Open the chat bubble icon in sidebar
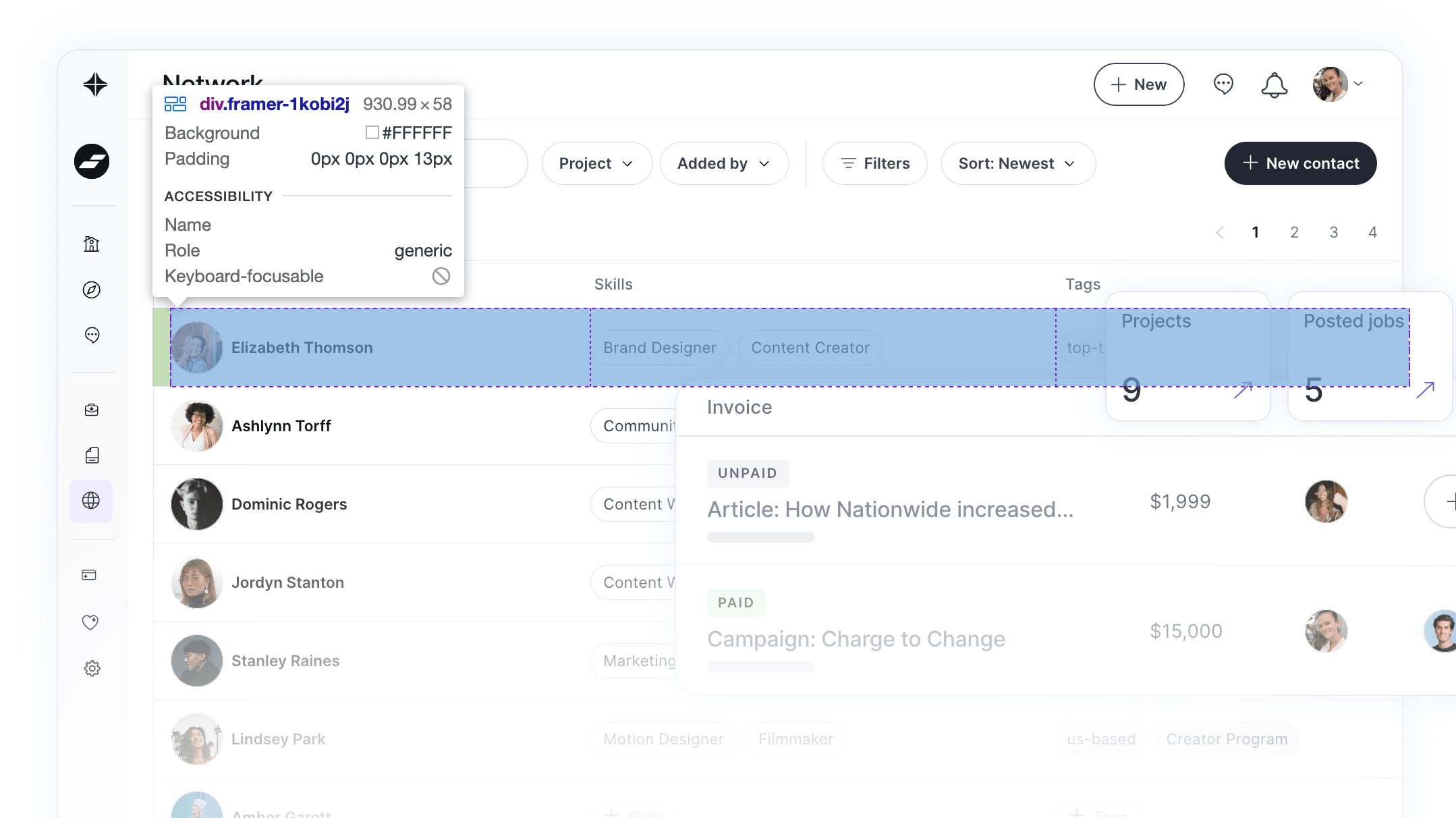Screen dimensions: 1456x818 tap(92, 335)
